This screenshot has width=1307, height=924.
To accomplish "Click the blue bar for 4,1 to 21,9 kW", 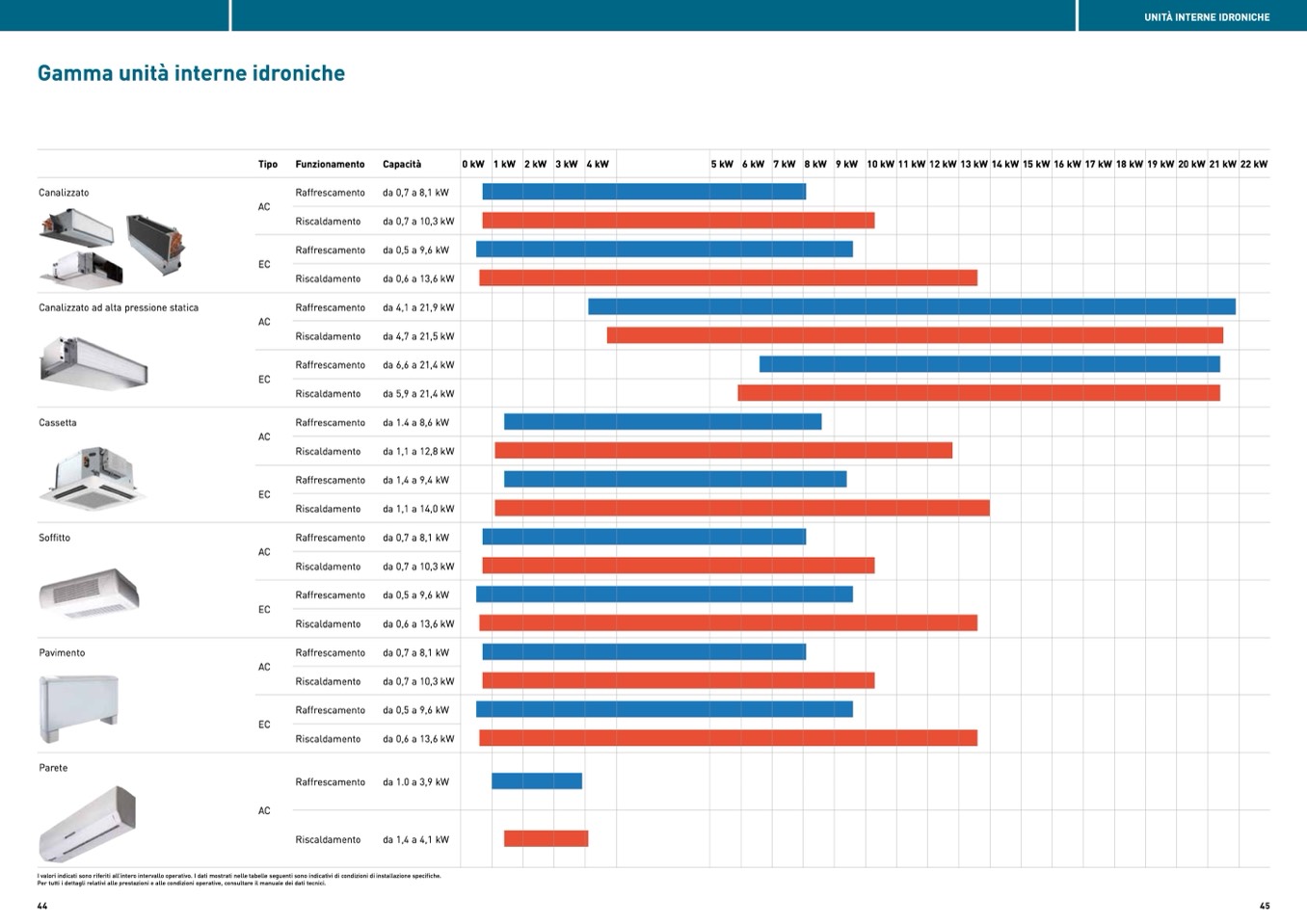I will 911,307.
